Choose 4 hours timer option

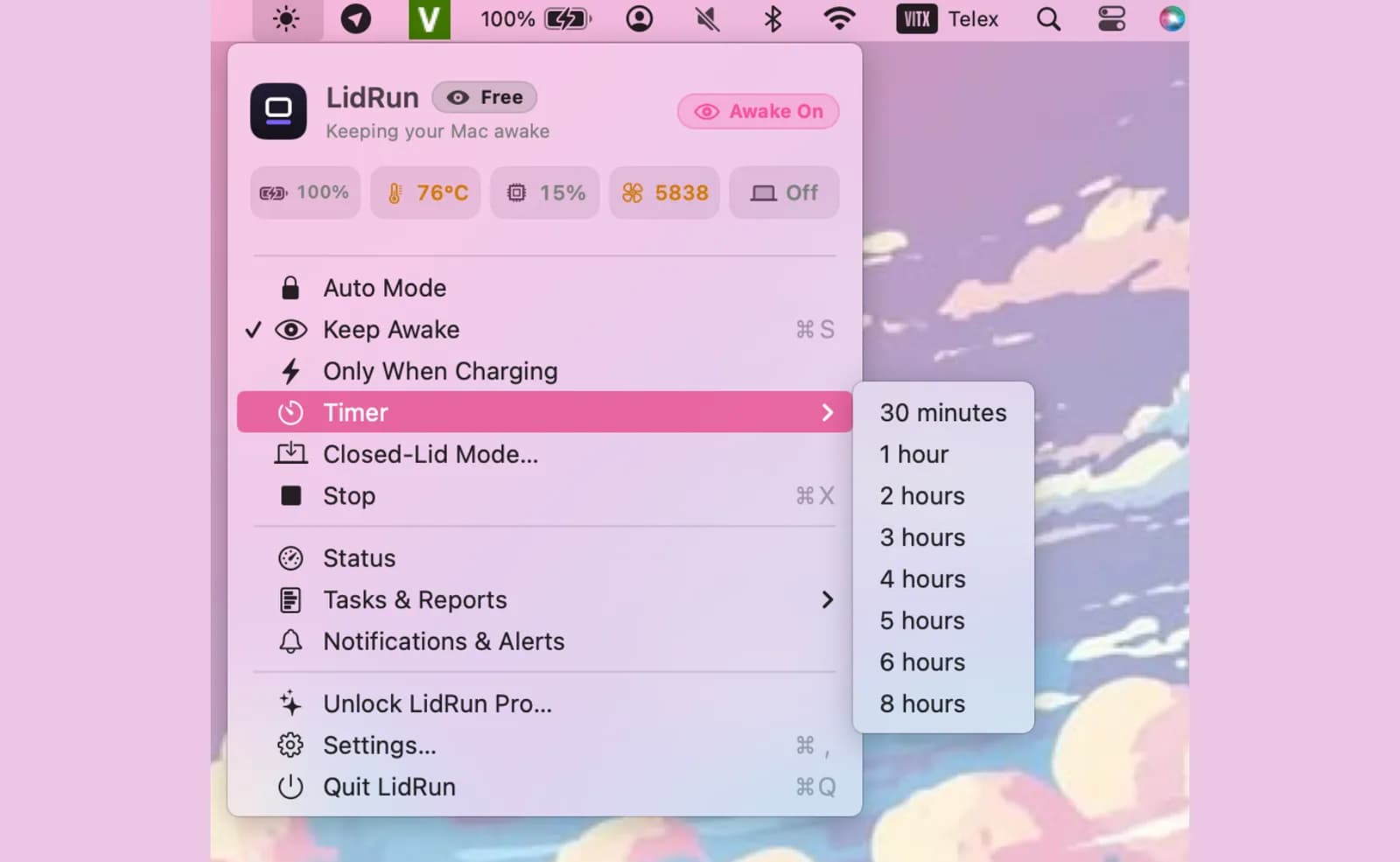(943, 579)
